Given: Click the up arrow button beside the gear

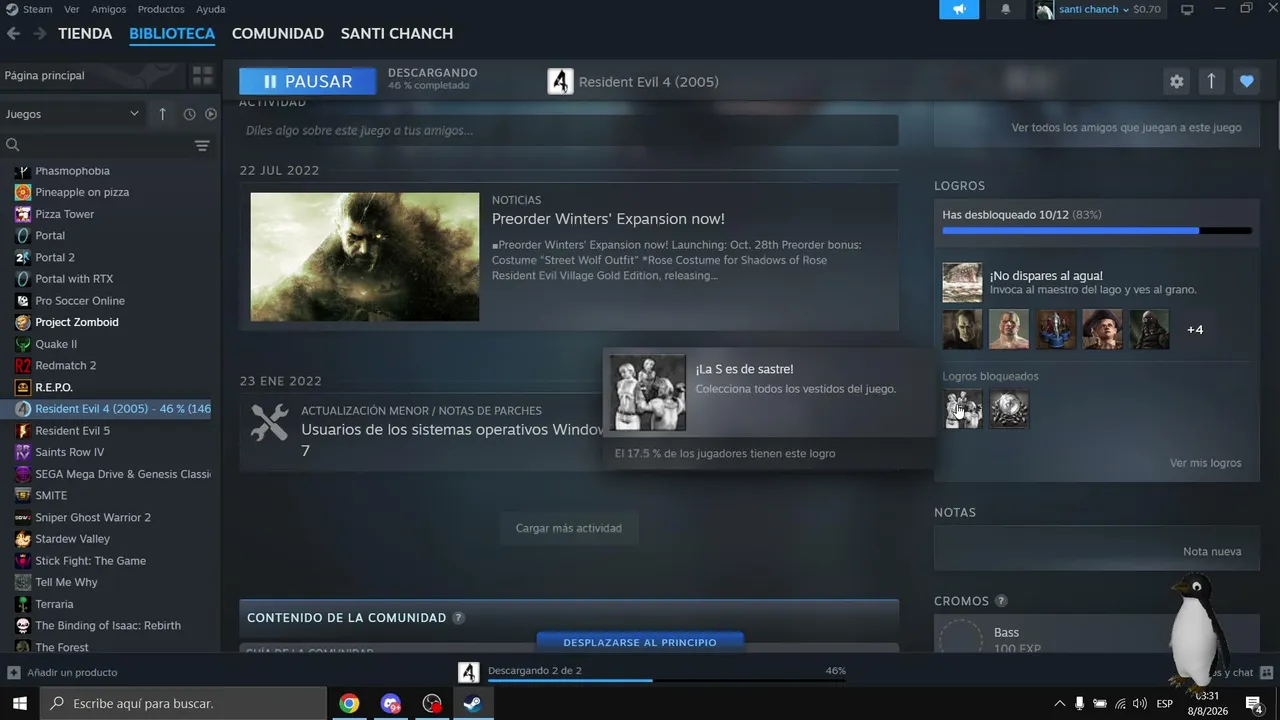Looking at the screenshot, I should tap(1211, 82).
